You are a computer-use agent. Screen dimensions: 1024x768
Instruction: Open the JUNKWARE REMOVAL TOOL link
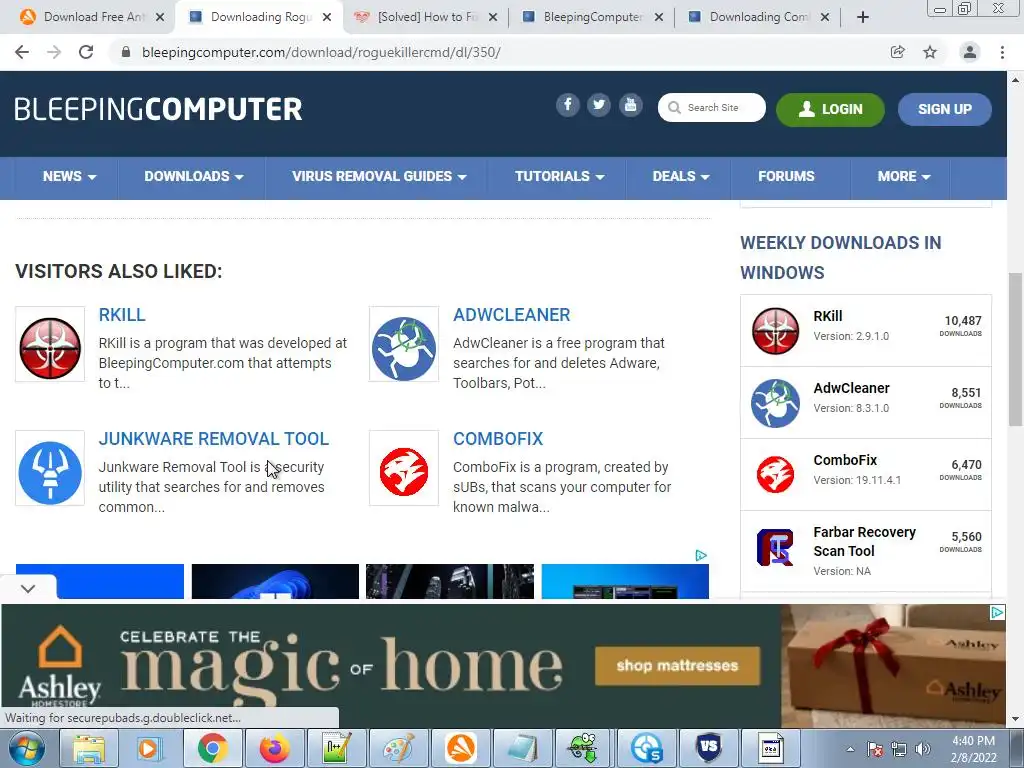tap(214, 439)
